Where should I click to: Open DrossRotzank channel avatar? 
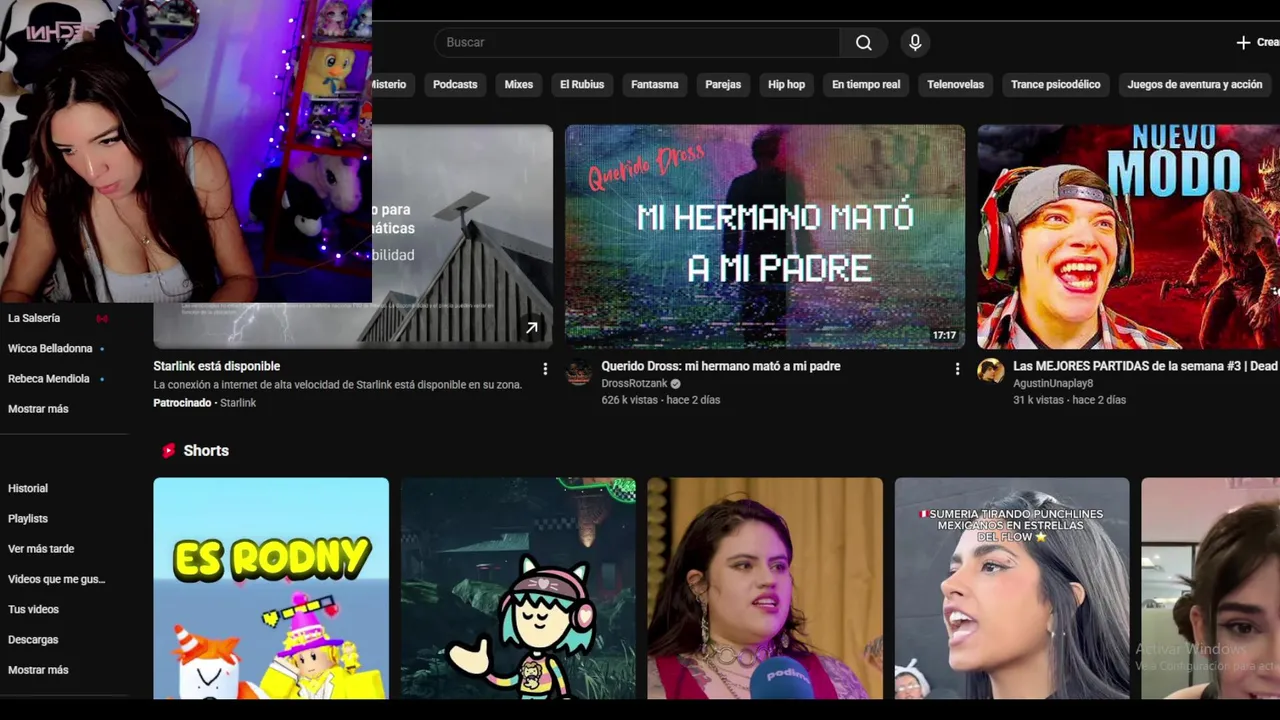pyautogui.click(x=579, y=372)
